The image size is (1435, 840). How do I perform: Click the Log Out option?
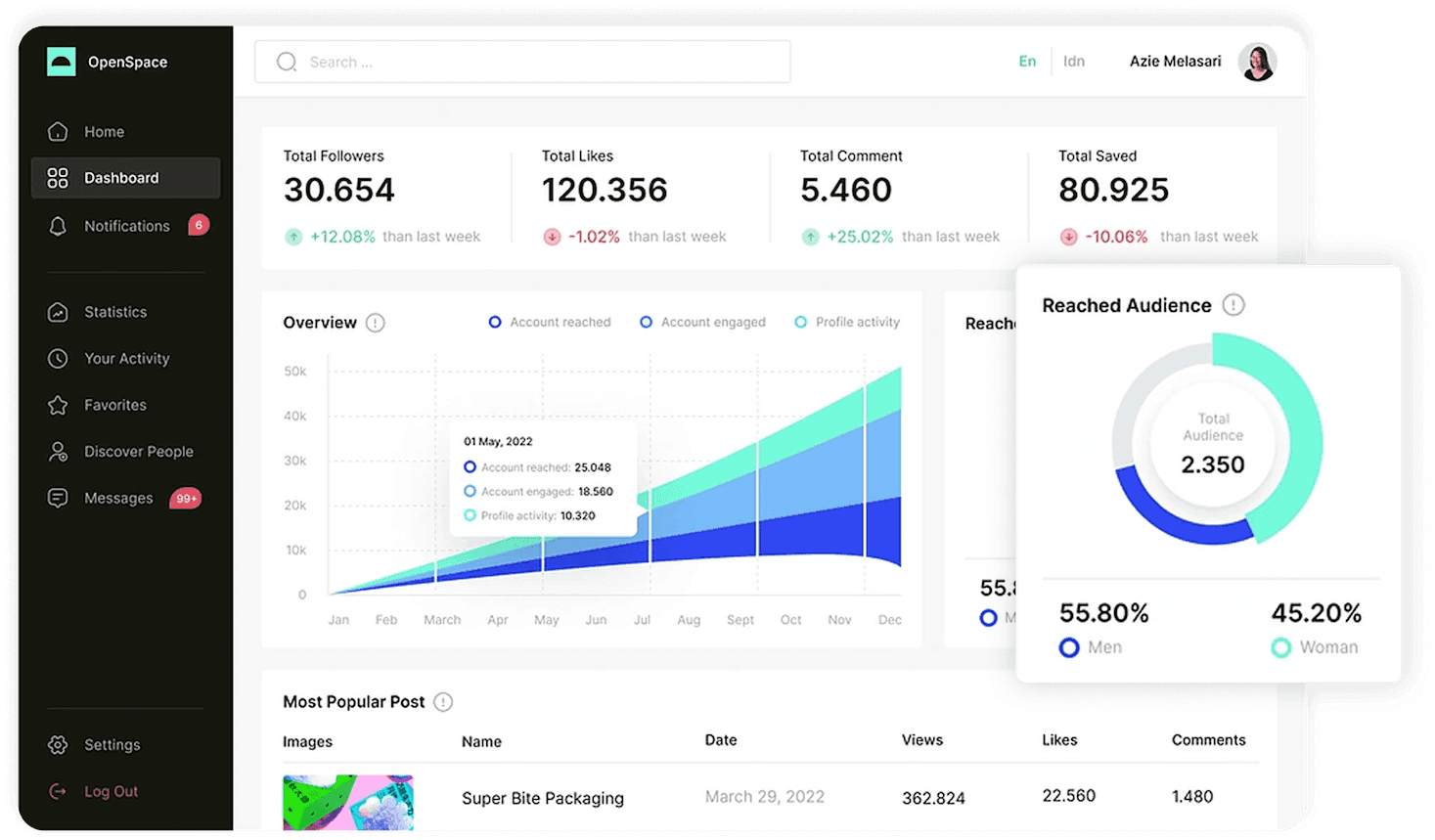[x=59, y=790]
